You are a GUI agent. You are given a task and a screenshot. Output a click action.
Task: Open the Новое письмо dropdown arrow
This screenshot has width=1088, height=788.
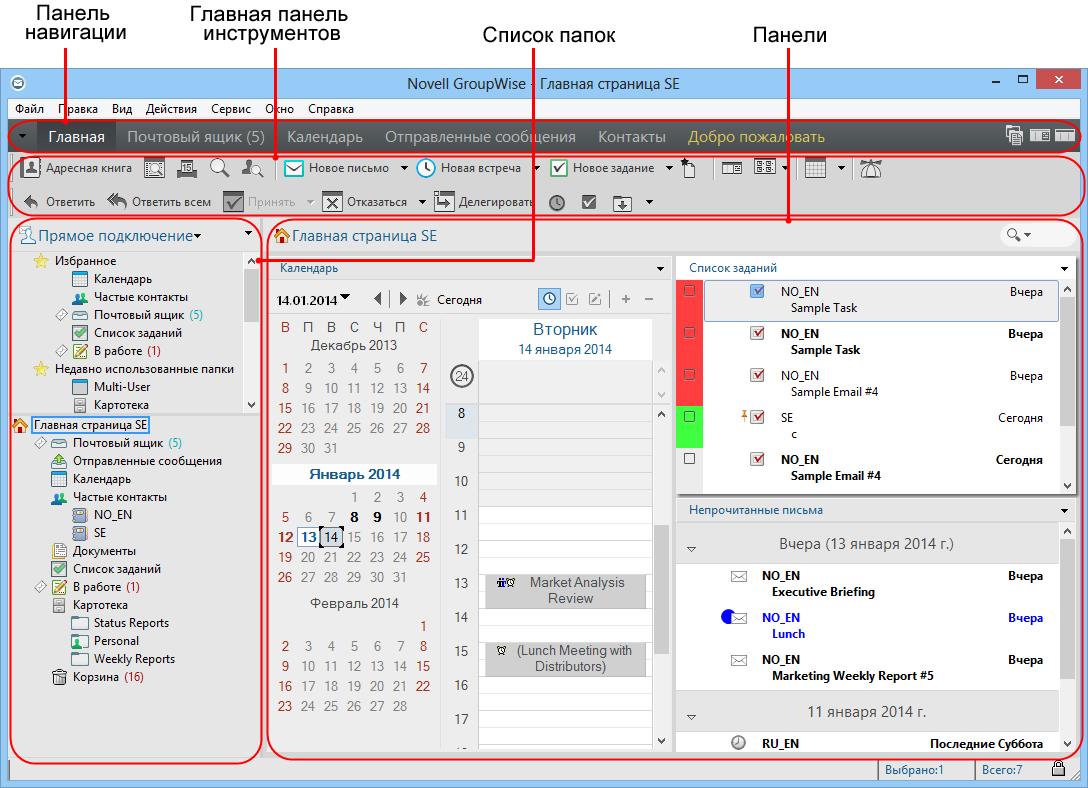(x=404, y=168)
